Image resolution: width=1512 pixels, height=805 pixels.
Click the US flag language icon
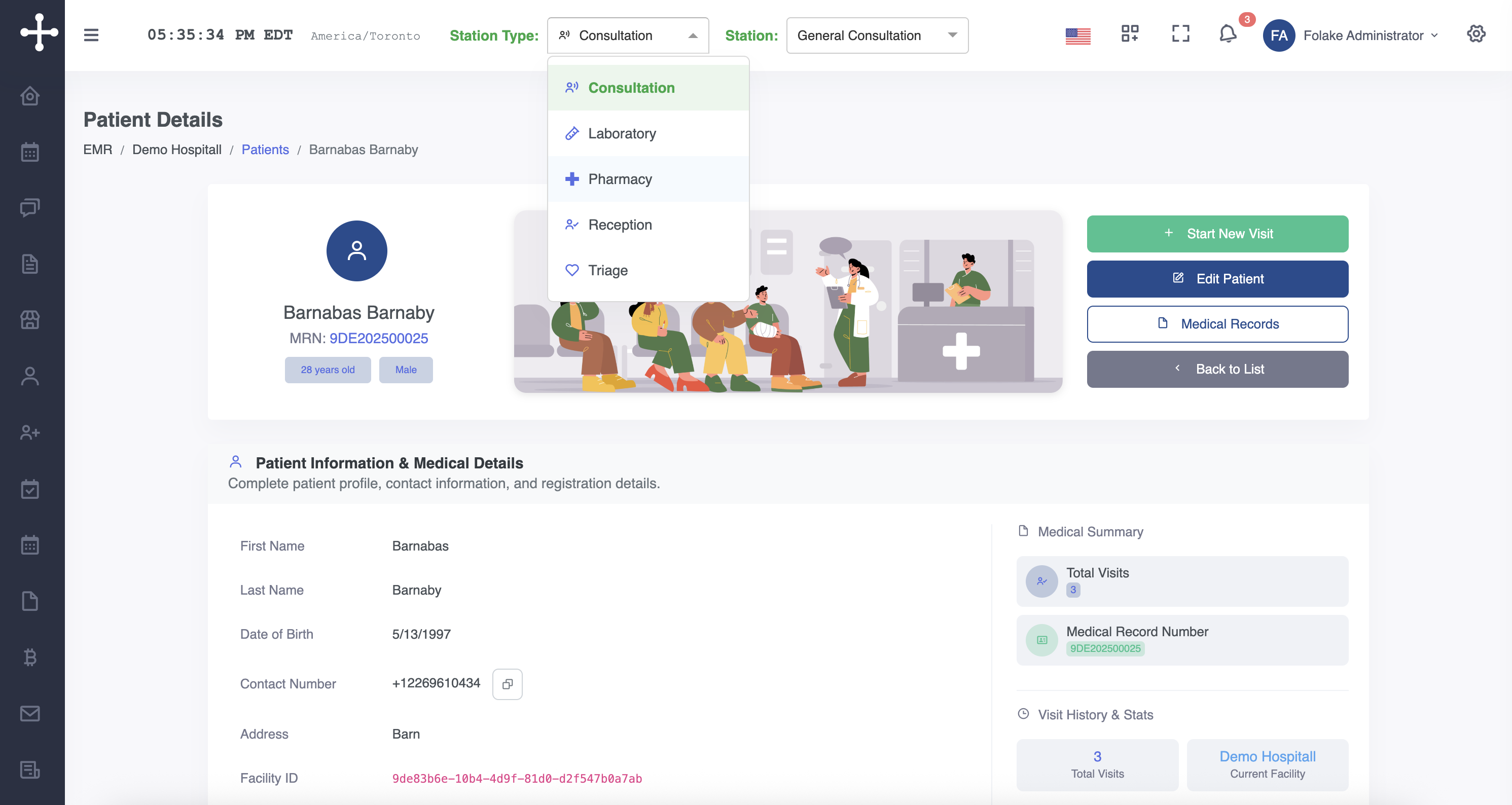click(x=1077, y=36)
